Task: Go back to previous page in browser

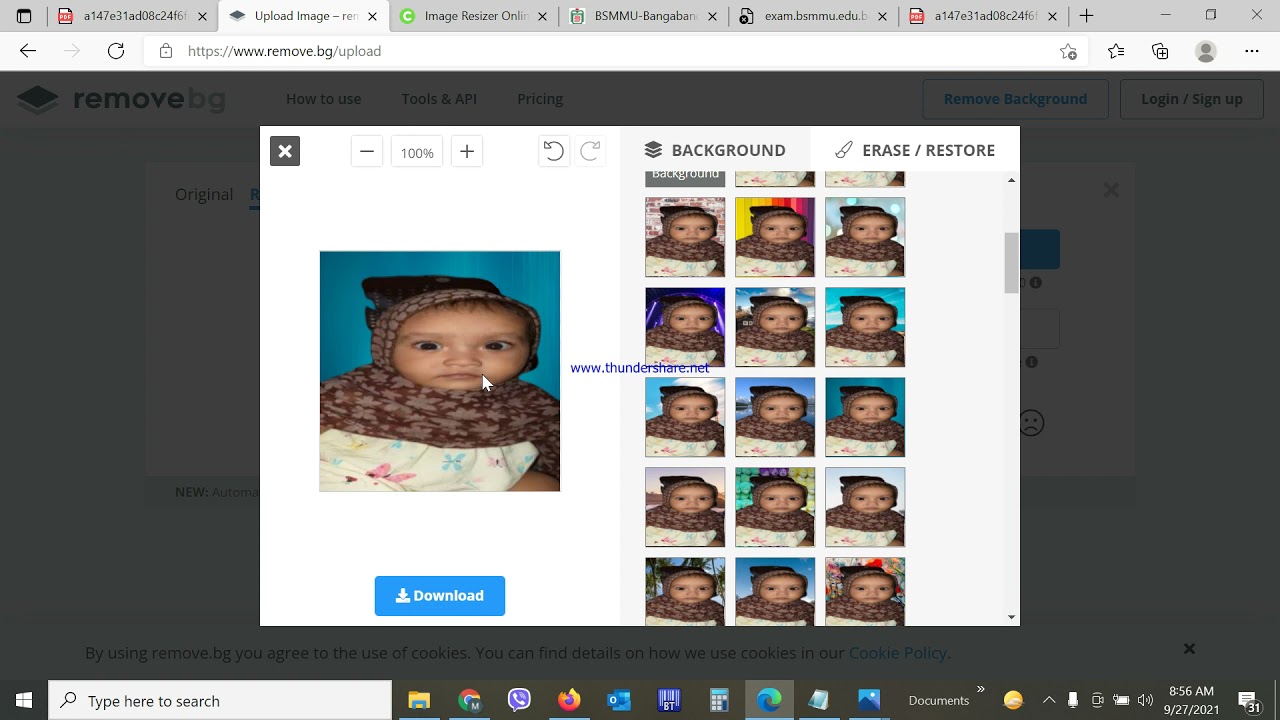Action: pyautogui.click(x=28, y=51)
